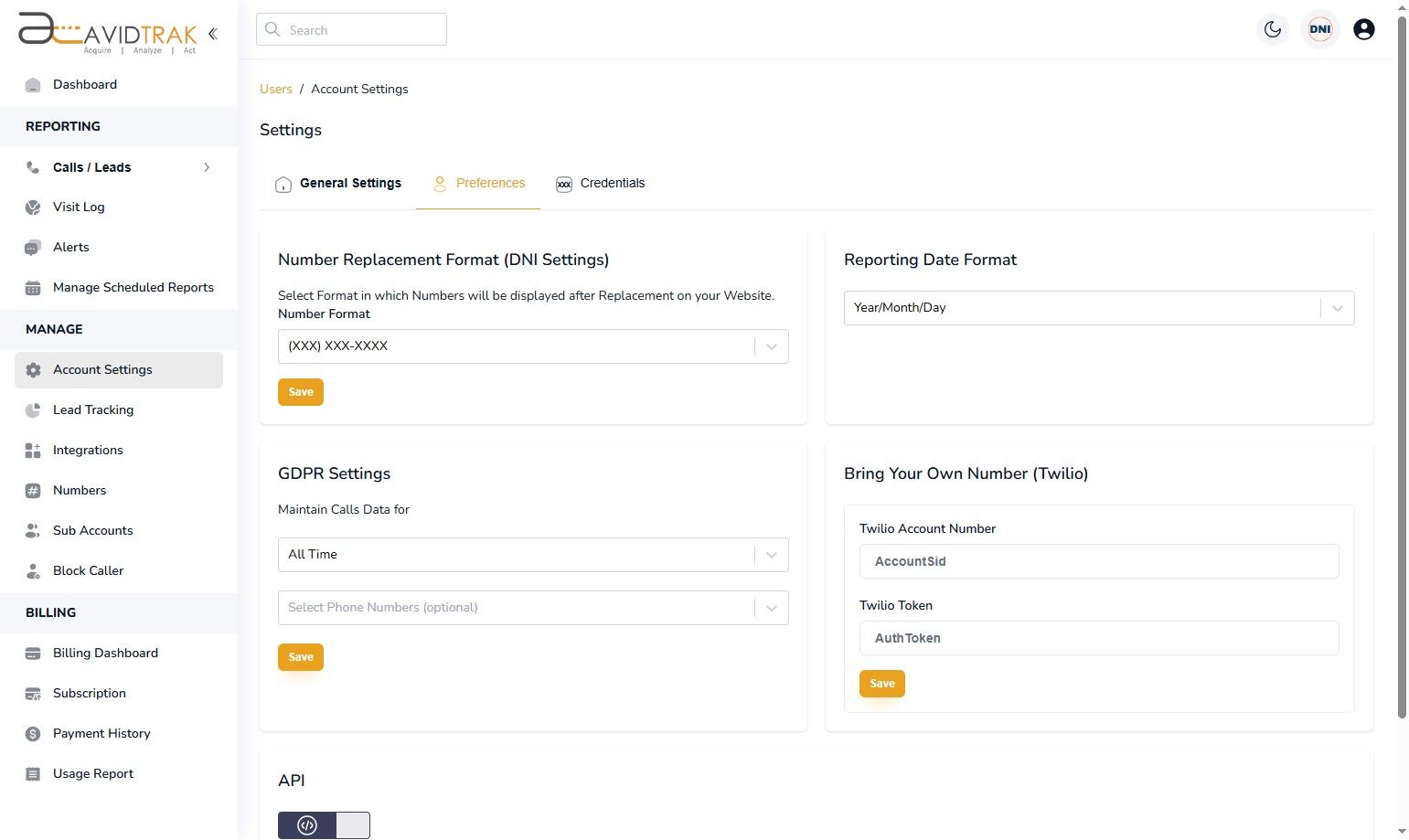
Task: Toggle the API enable switch
Action: coord(324,824)
